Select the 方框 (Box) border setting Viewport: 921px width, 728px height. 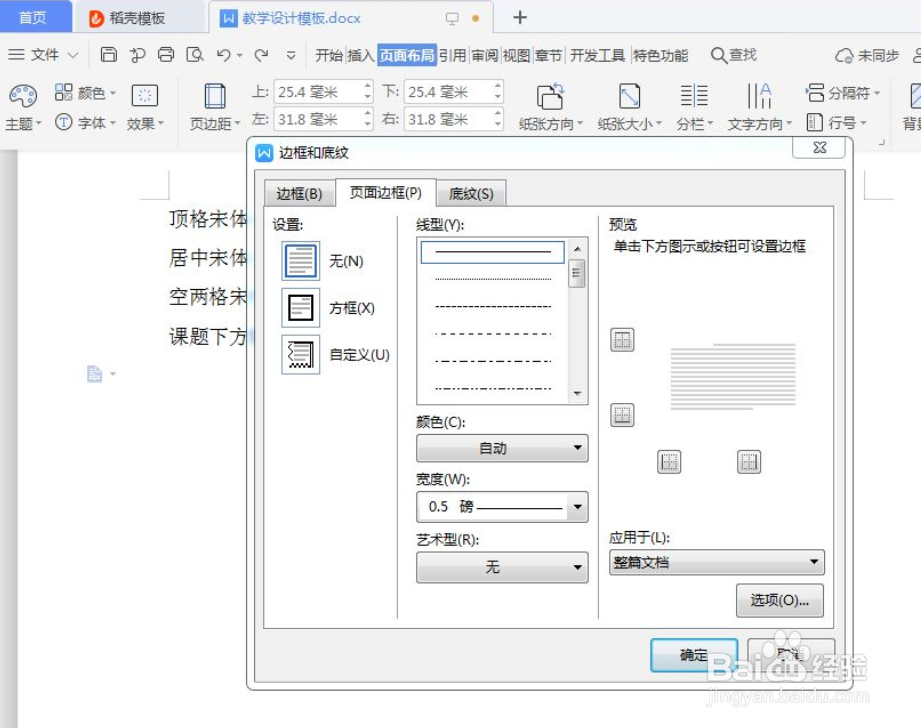tap(300, 309)
